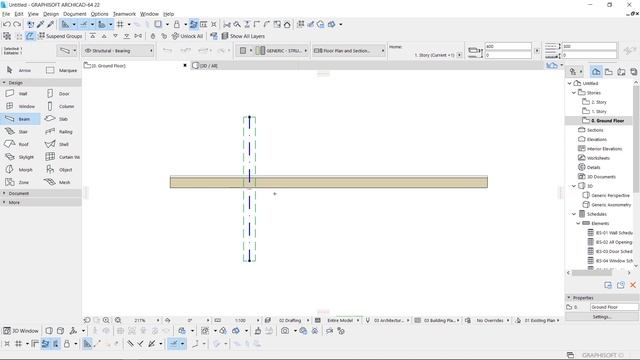The height and width of the screenshot is (360, 640).
Task: Toggle the highlighted trace reference icon
Action: coord(193,24)
